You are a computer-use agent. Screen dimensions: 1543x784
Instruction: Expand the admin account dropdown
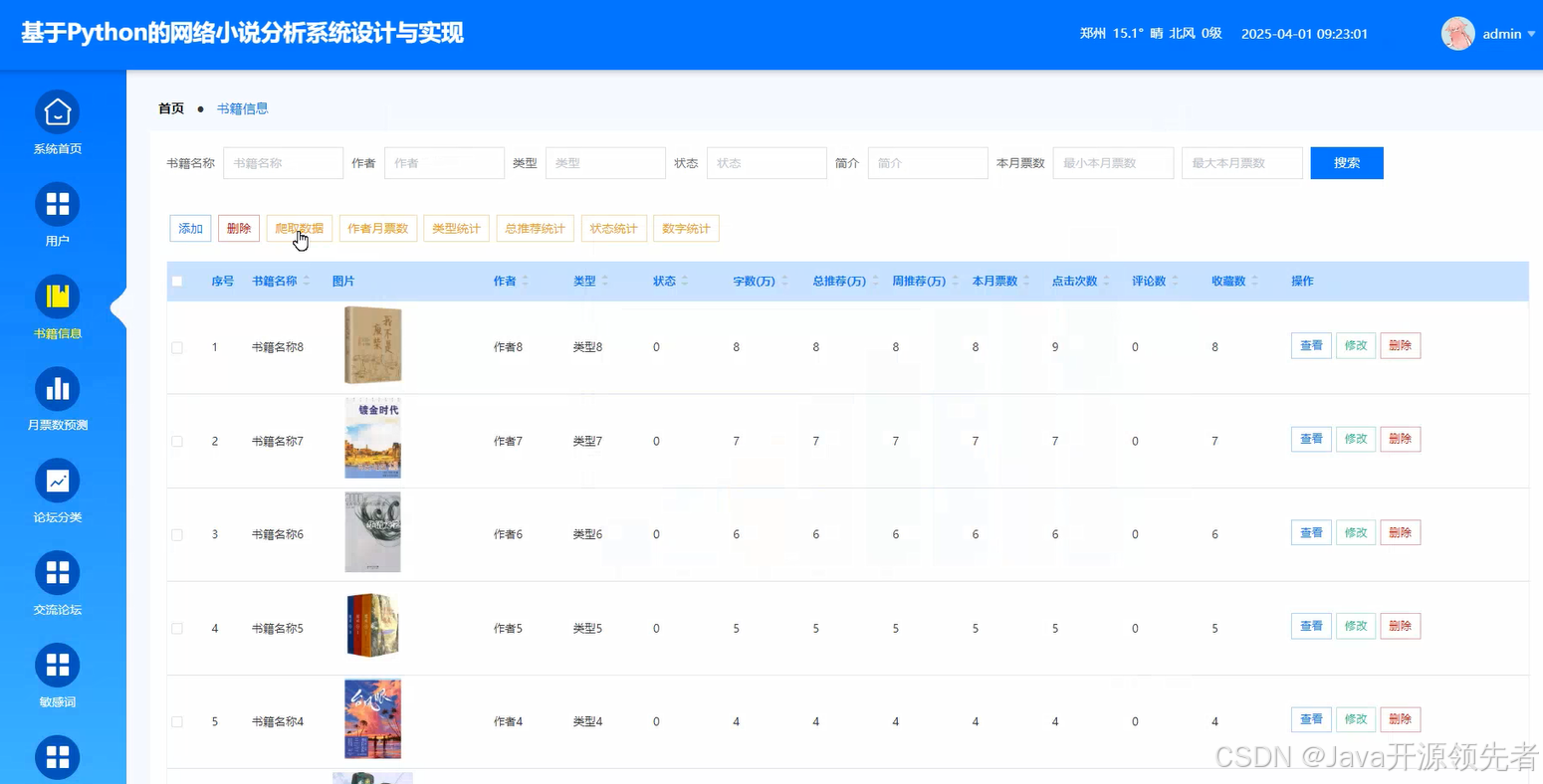(1532, 33)
